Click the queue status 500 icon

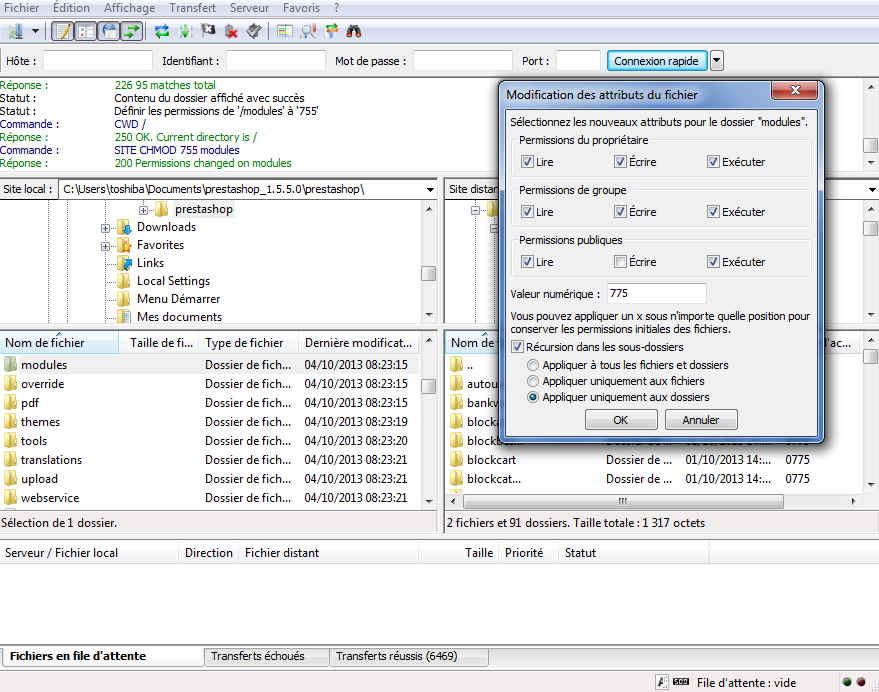point(681,682)
